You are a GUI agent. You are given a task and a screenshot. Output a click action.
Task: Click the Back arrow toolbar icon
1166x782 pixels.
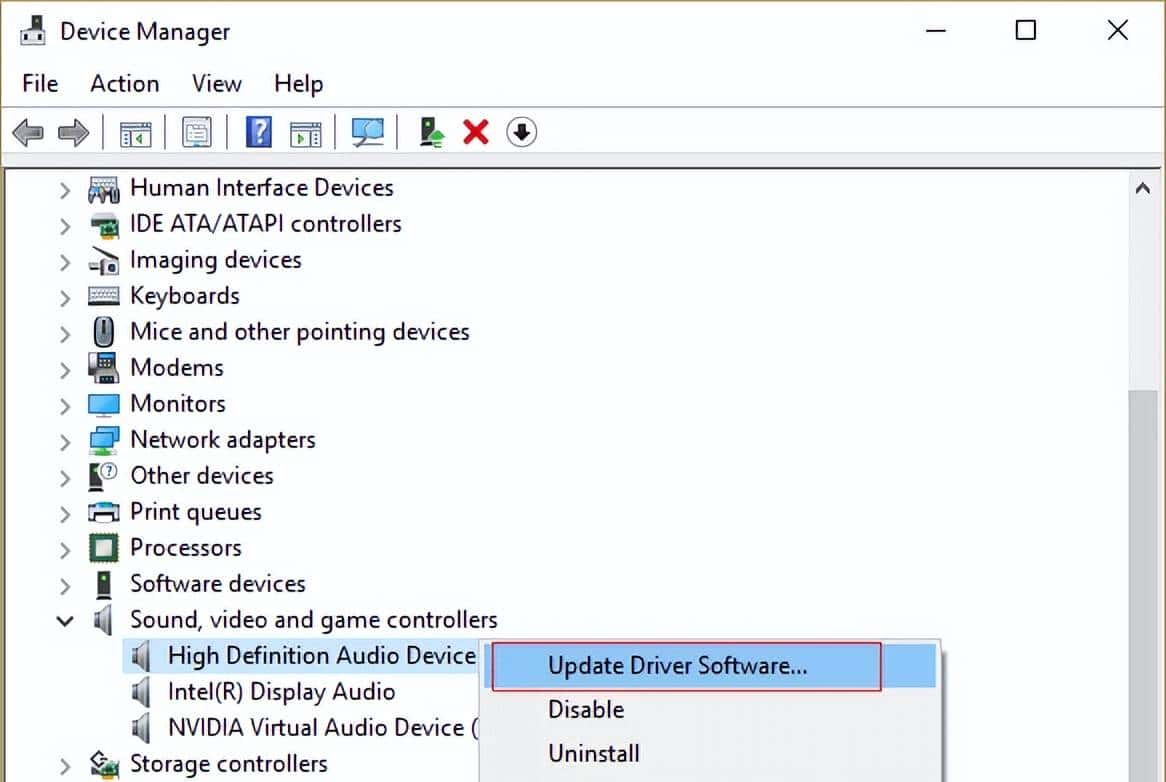tap(28, 132)
